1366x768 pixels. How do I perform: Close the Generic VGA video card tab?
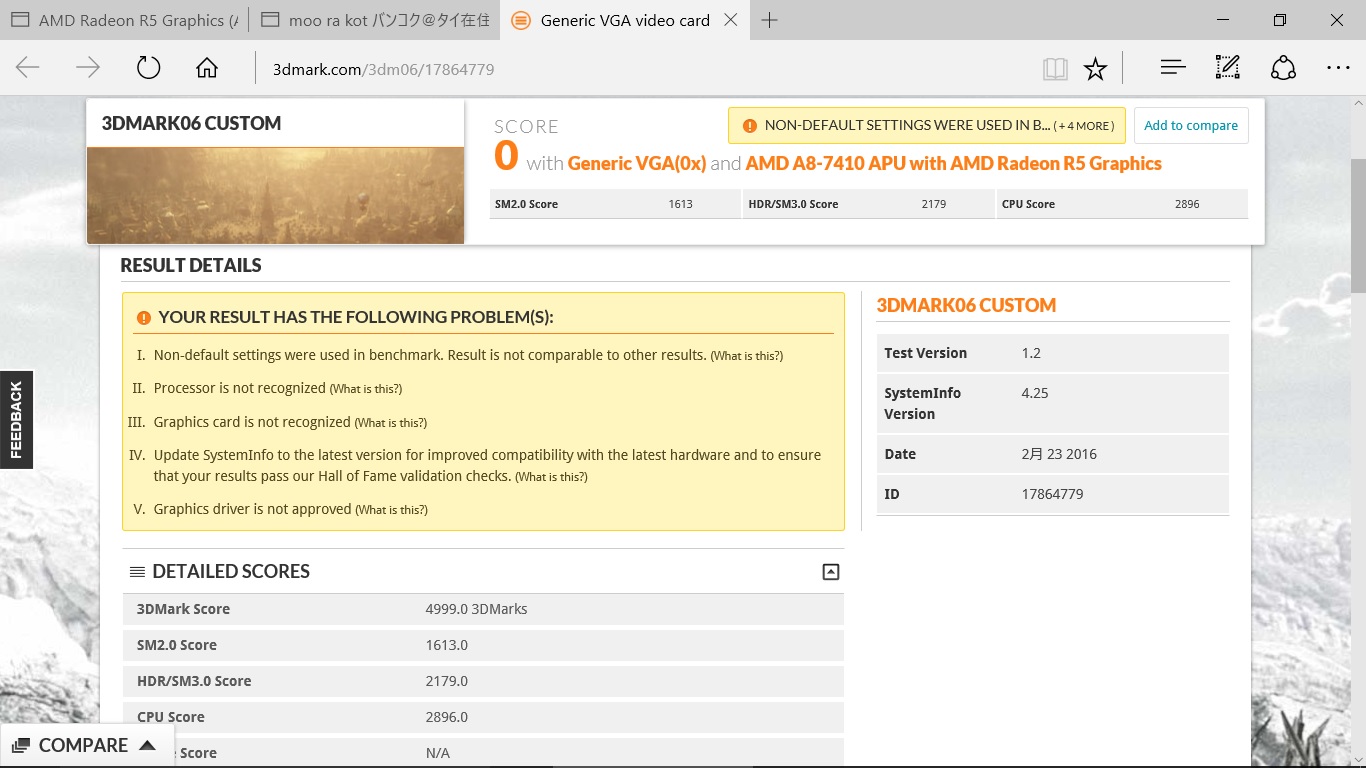click(x=731, y=20)
